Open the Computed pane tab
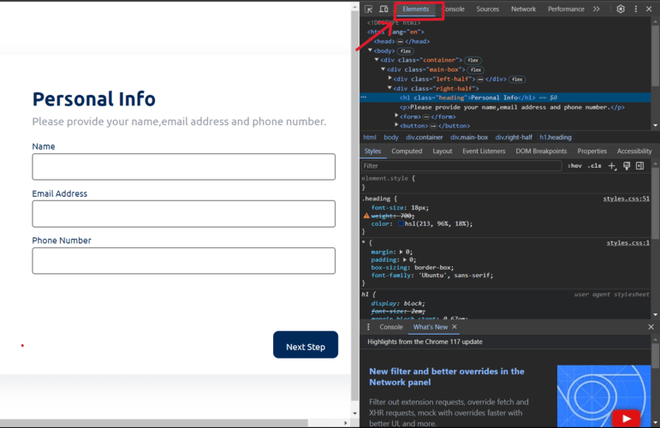Screen dimensions: 660x428 tap(407, 151)
